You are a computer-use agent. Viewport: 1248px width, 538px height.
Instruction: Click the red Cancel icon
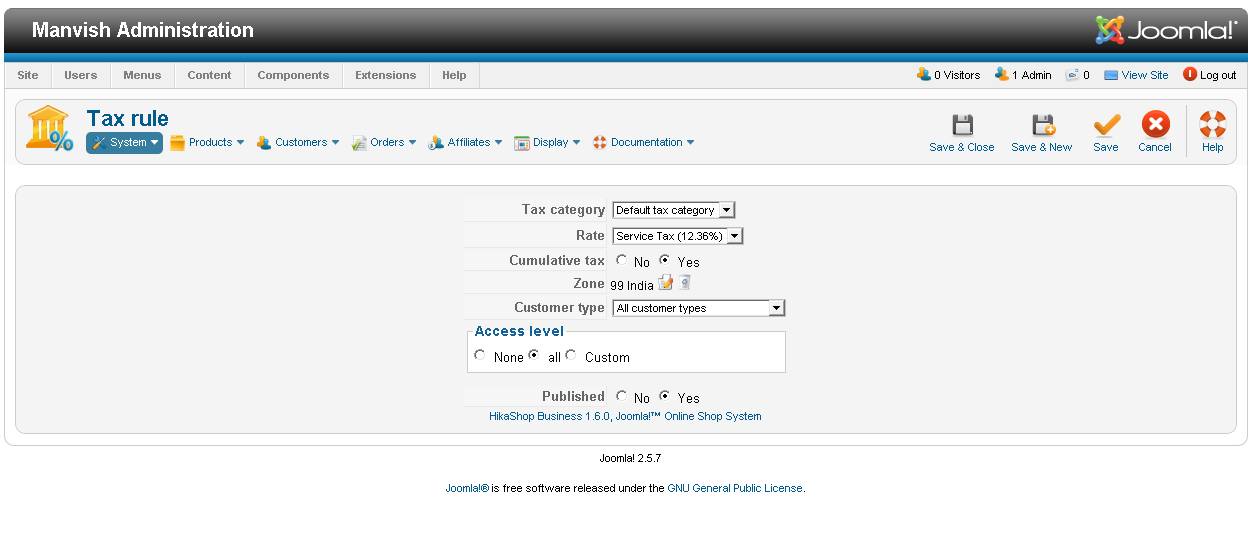1155,125
